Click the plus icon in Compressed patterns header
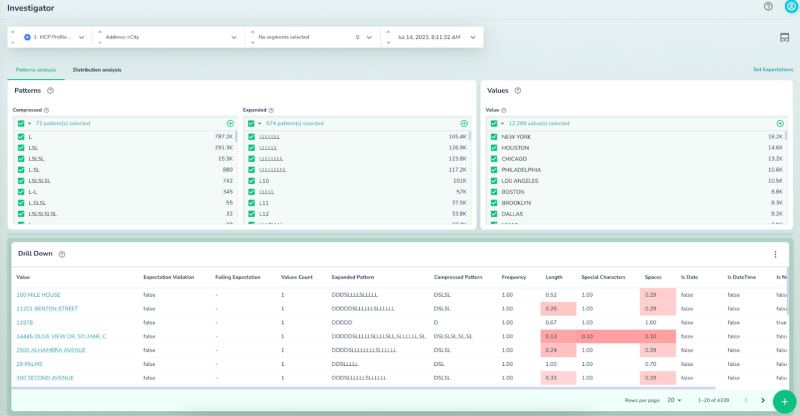This screenshot has height=416, width=800. pos(230,123)
